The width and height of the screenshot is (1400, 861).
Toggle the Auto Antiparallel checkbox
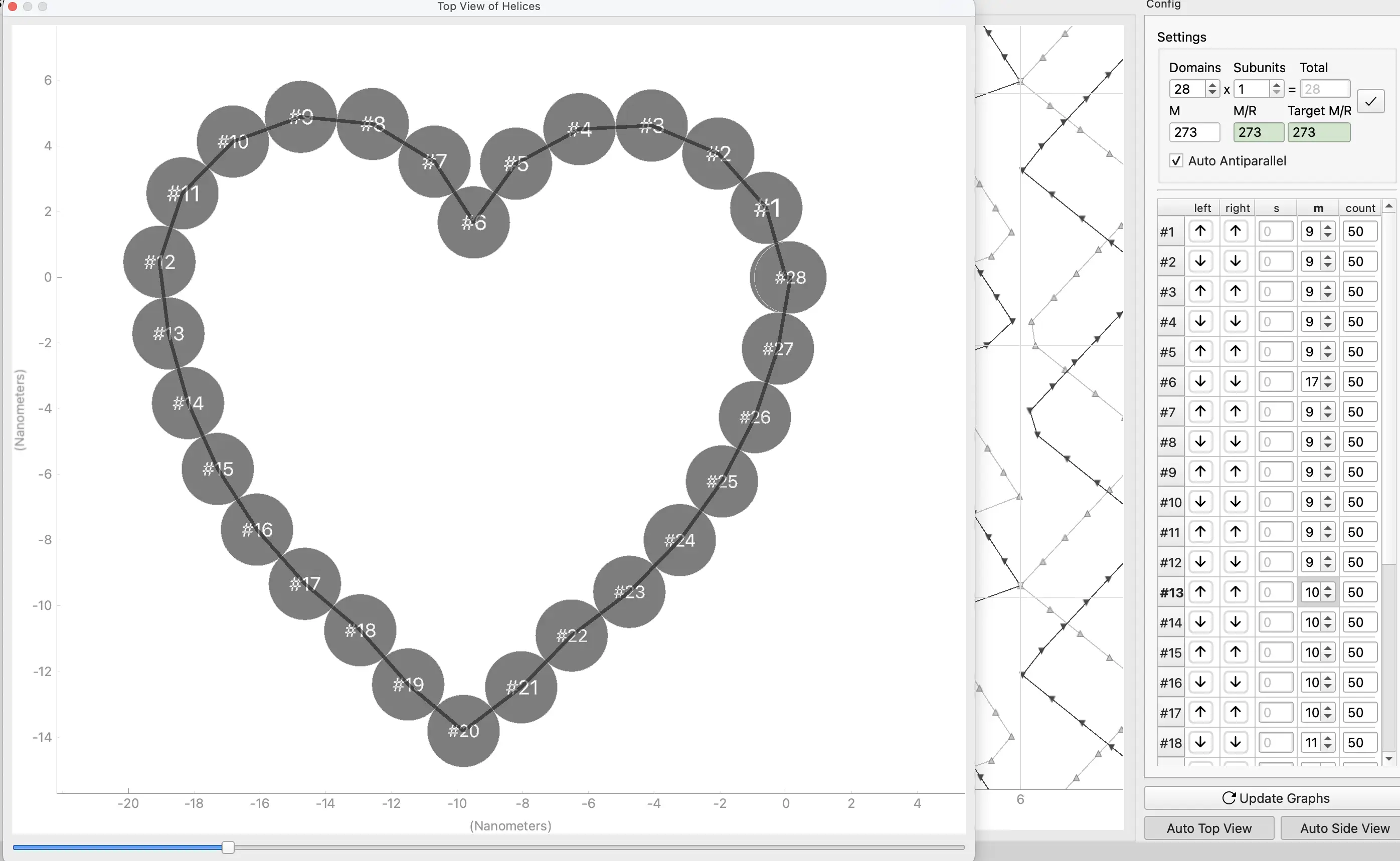[1175, 160]
